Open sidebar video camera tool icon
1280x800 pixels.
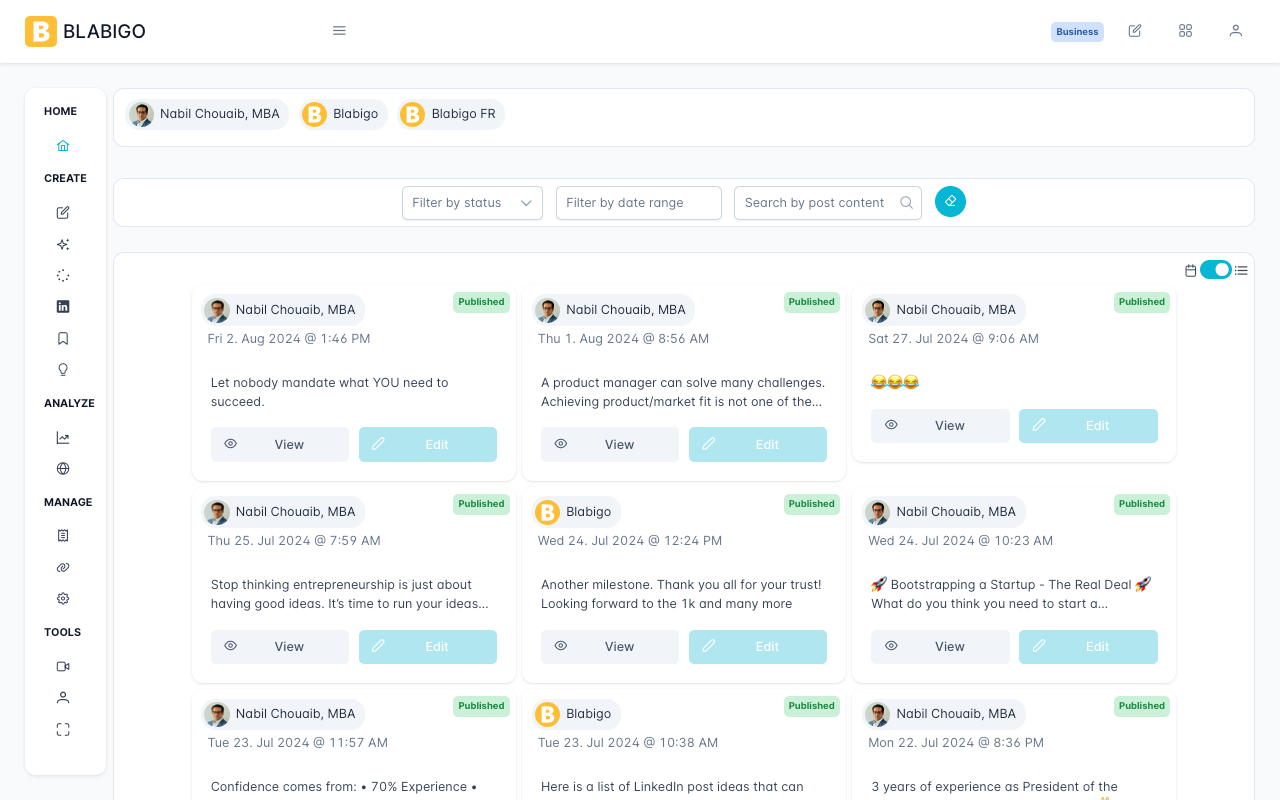click(x=63, y=666)
